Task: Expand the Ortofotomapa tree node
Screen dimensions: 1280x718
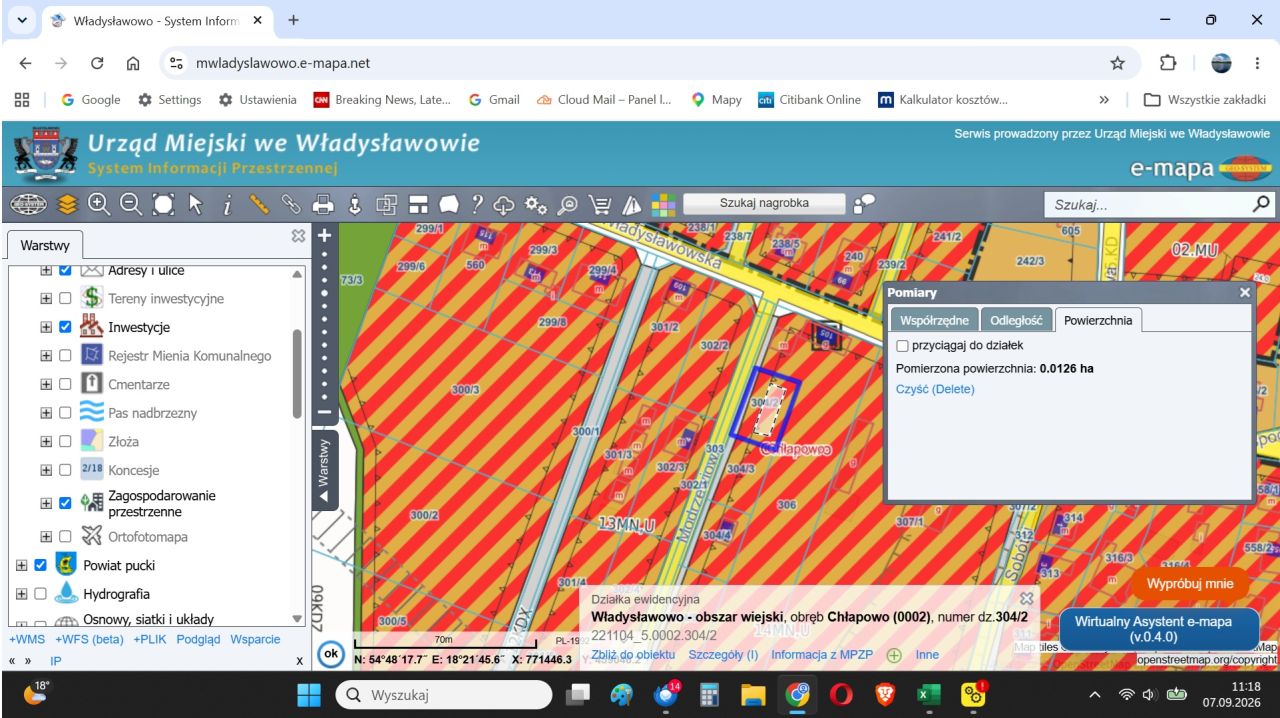Action: [46, 536]
